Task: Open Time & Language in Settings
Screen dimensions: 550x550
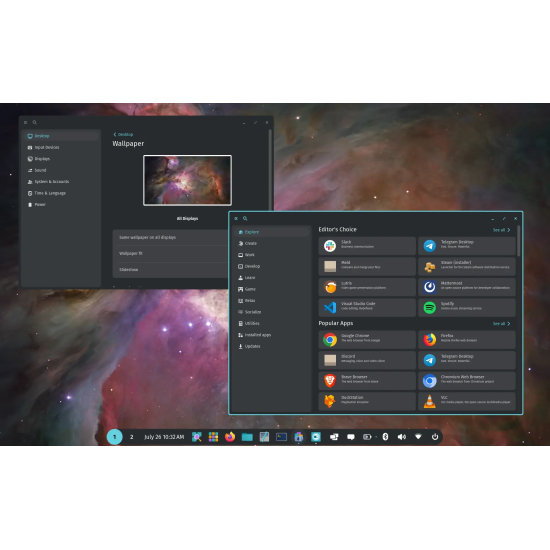Action: coord(61,193)
